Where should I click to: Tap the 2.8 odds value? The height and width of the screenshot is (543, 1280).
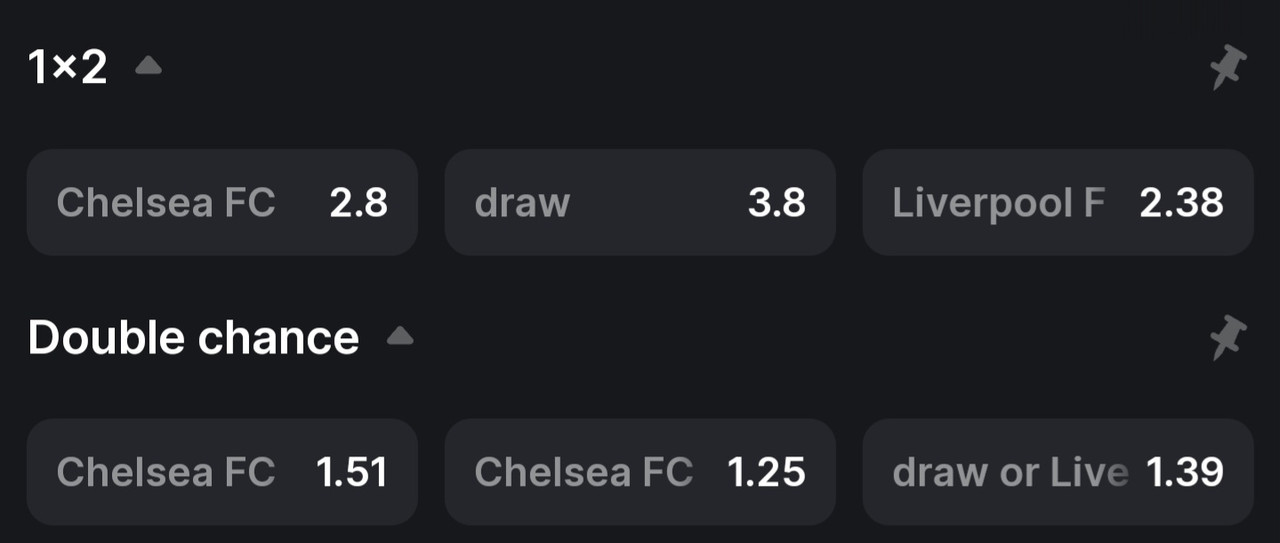(359, 203)
